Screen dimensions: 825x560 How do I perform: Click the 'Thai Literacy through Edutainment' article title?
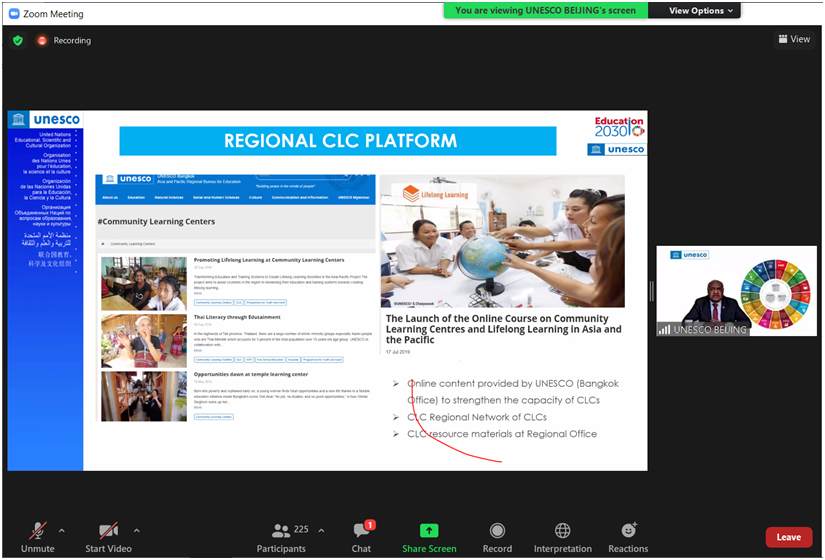[x=237, y=317]
